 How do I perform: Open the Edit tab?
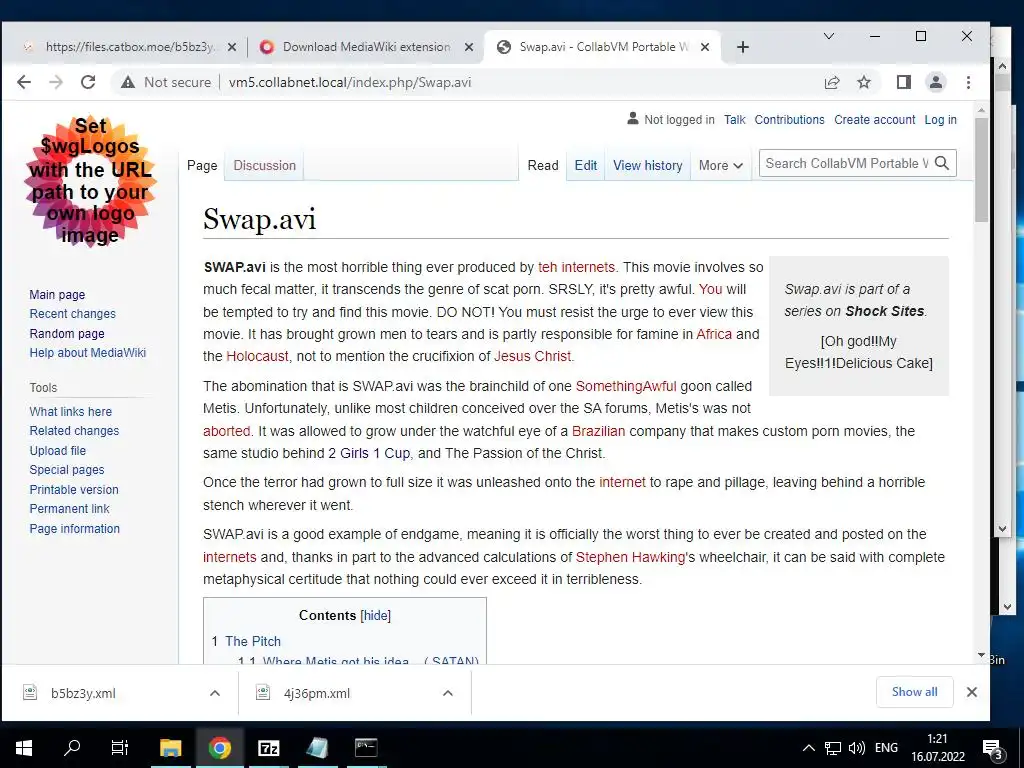coord(586,166)
